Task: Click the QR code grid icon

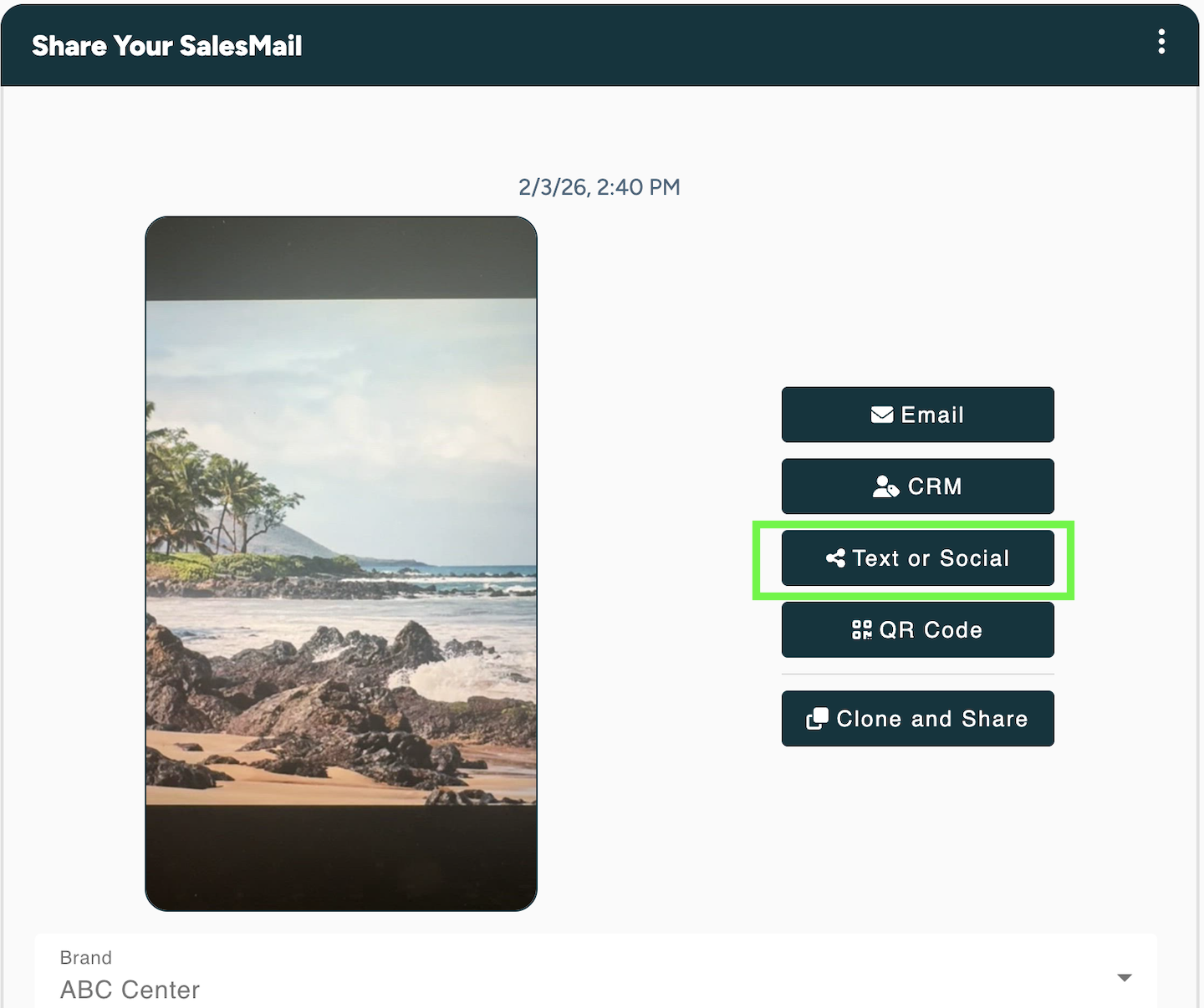Action: tap(861, 630)
